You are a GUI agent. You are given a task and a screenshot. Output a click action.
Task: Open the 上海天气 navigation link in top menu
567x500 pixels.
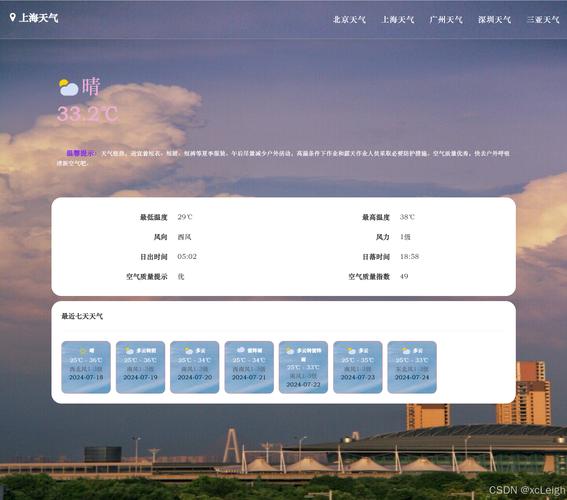398,20
